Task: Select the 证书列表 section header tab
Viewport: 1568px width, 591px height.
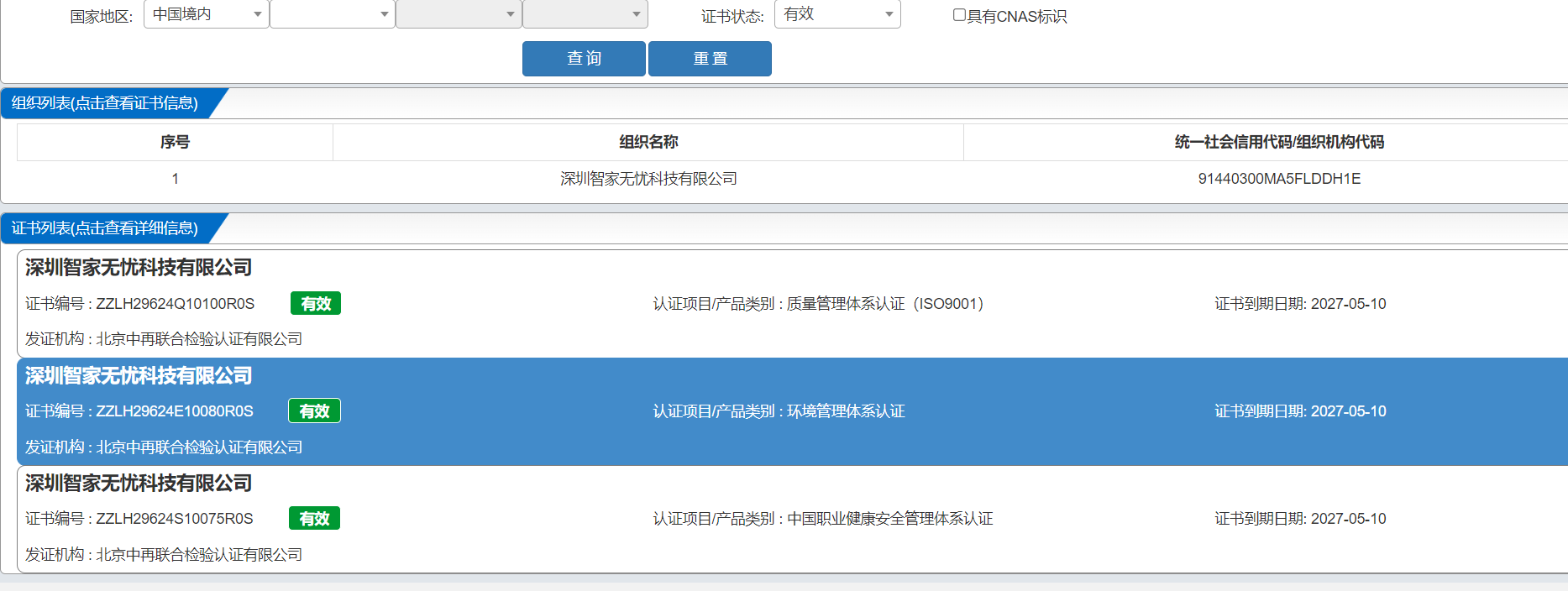Action: (x=105, y=228)
